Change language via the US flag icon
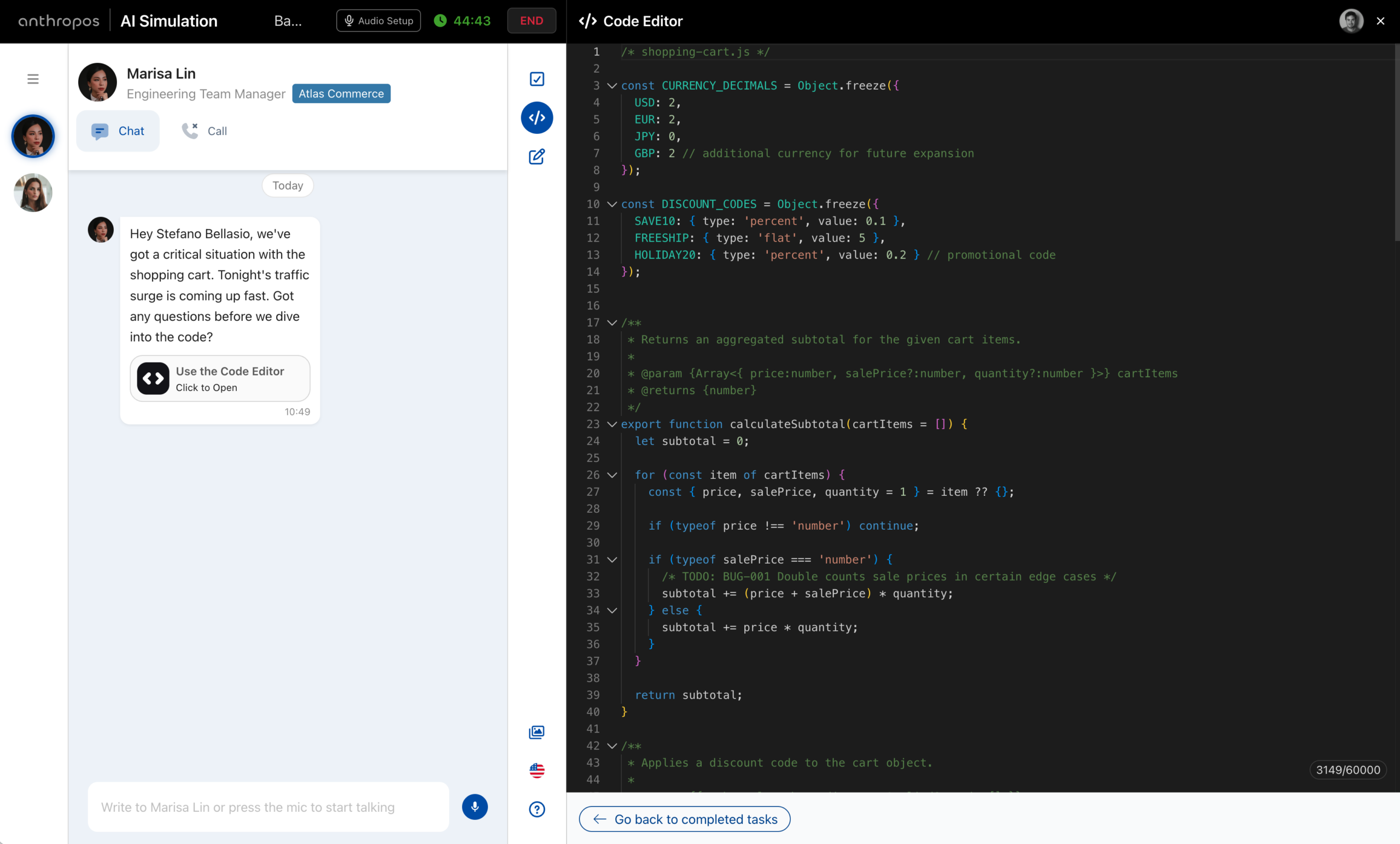The width and height of the screenshot is (1400, 844). [537, 771]
